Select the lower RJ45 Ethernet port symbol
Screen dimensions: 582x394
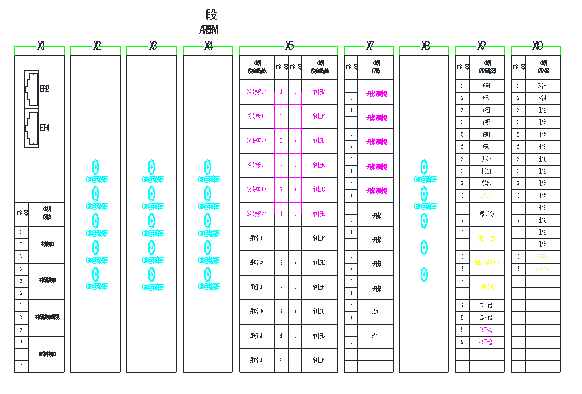32,128
